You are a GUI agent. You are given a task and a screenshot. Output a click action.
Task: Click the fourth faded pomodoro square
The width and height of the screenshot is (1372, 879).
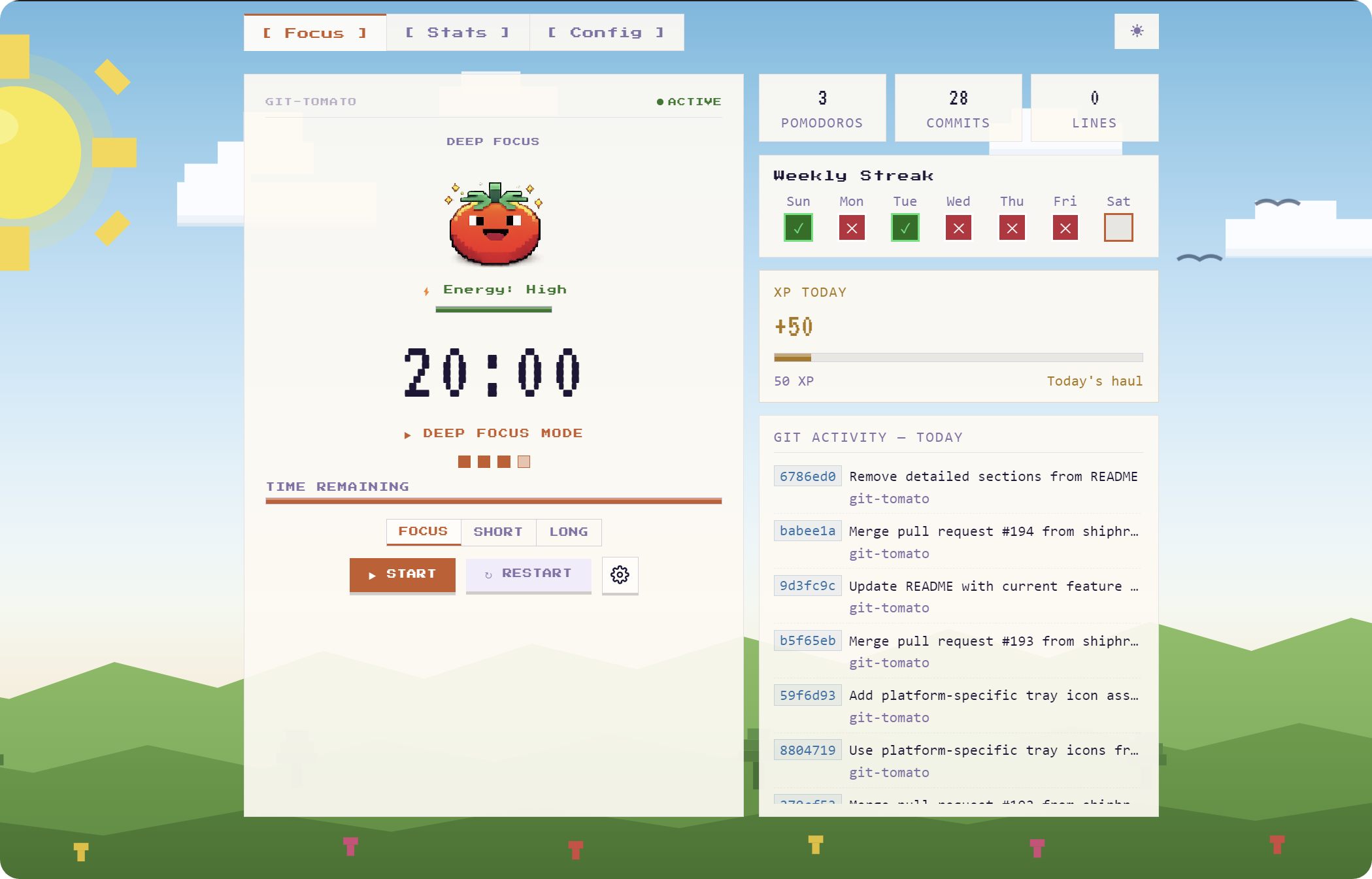[x=524, y=462]
